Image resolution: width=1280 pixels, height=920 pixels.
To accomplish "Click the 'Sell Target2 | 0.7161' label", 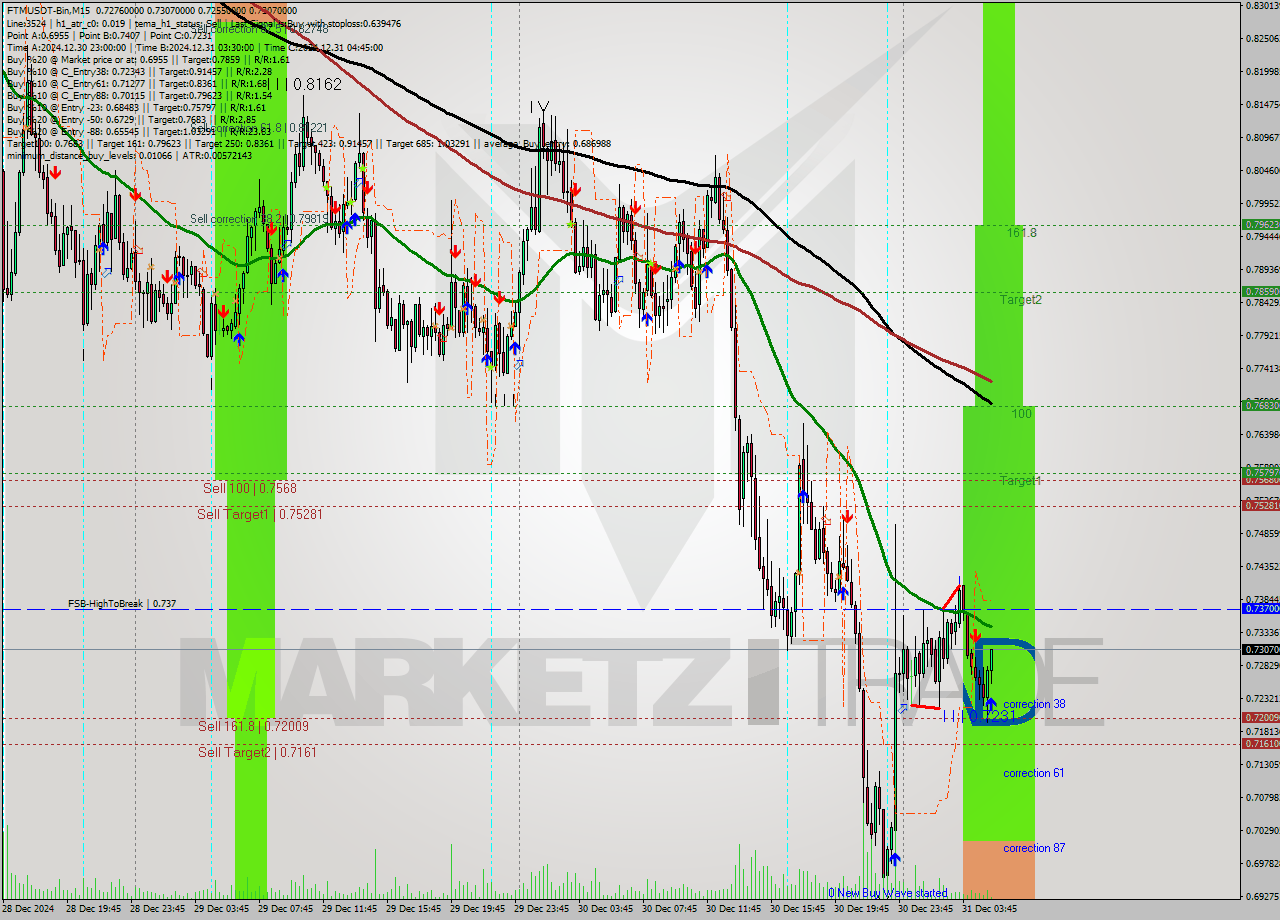I will (x=257, y=752).
